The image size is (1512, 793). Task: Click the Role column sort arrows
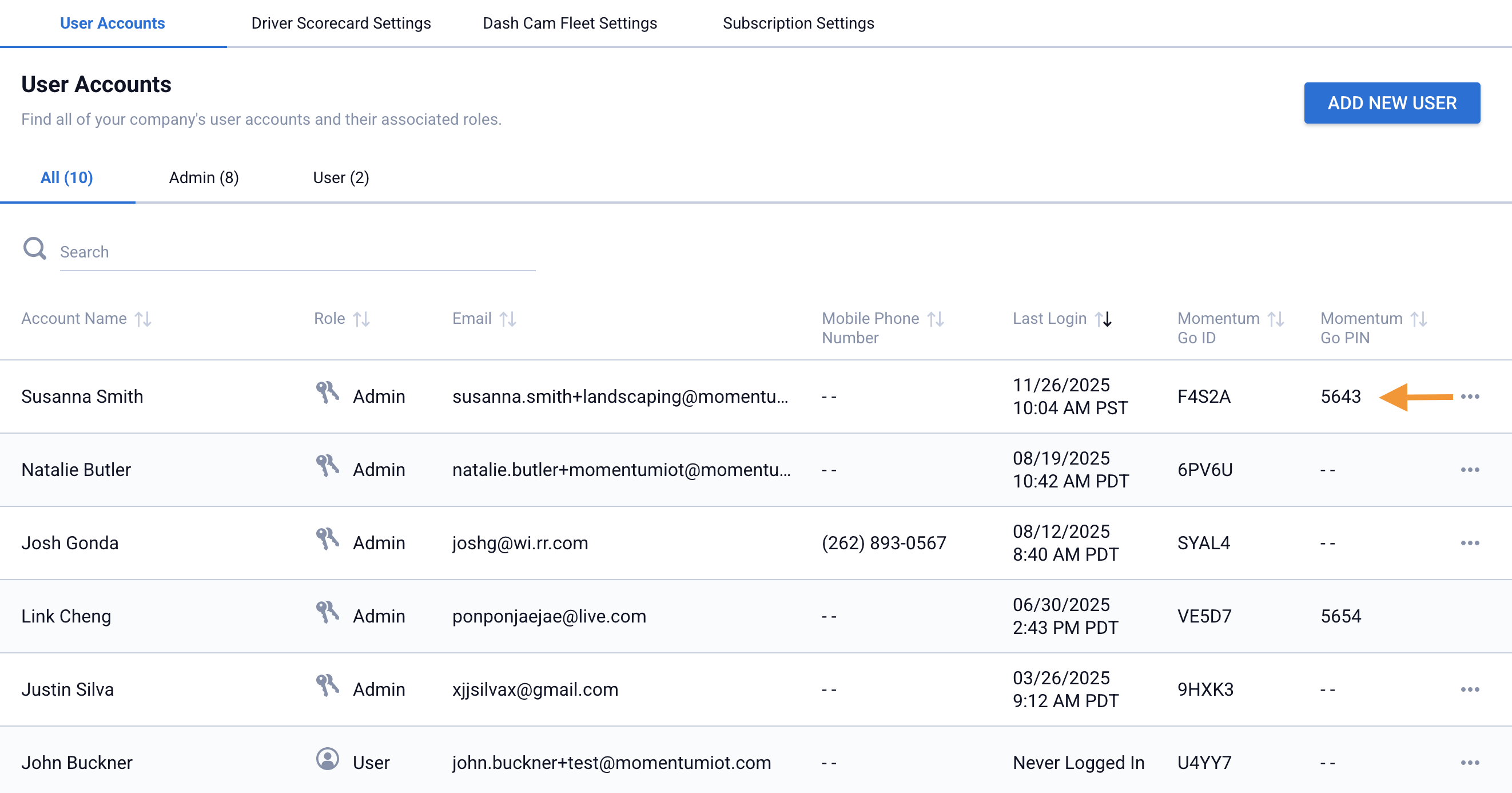[363, 319]
